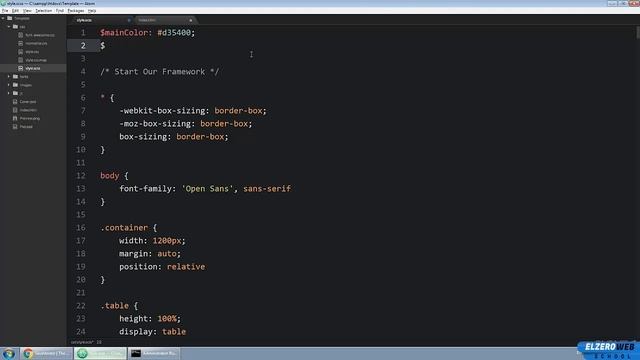Switch to Chrome in the taskbar
This screenshot has height=360, width=640.
[x=46, y=353]
